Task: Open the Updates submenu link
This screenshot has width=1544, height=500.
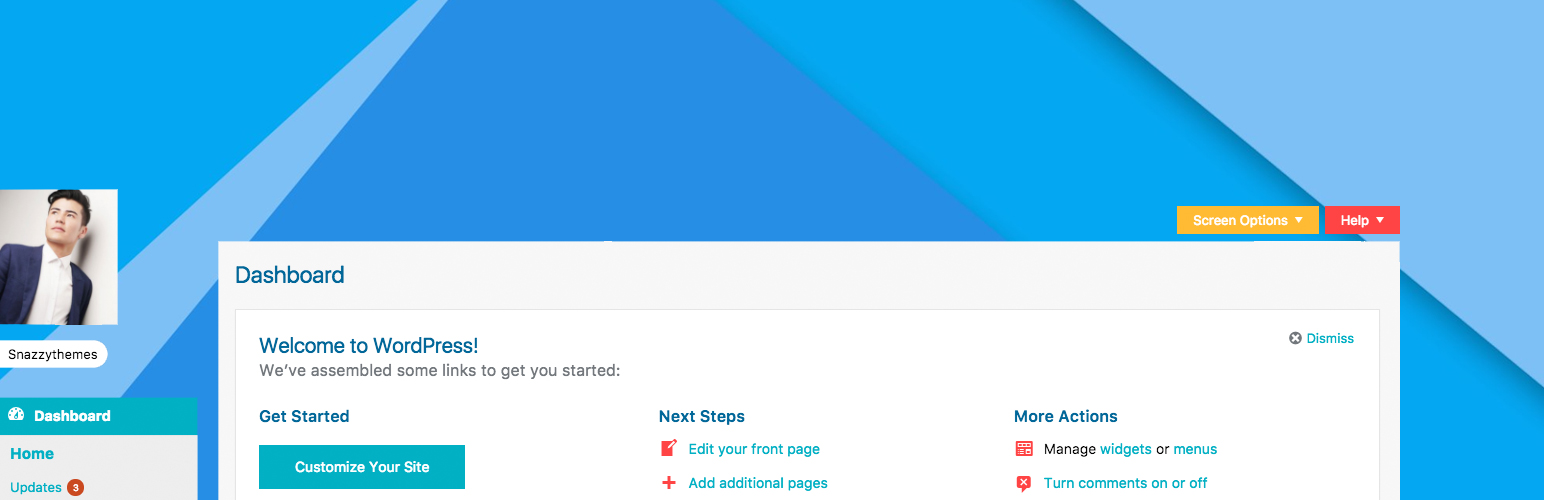Action: click(x=36, y=487)
